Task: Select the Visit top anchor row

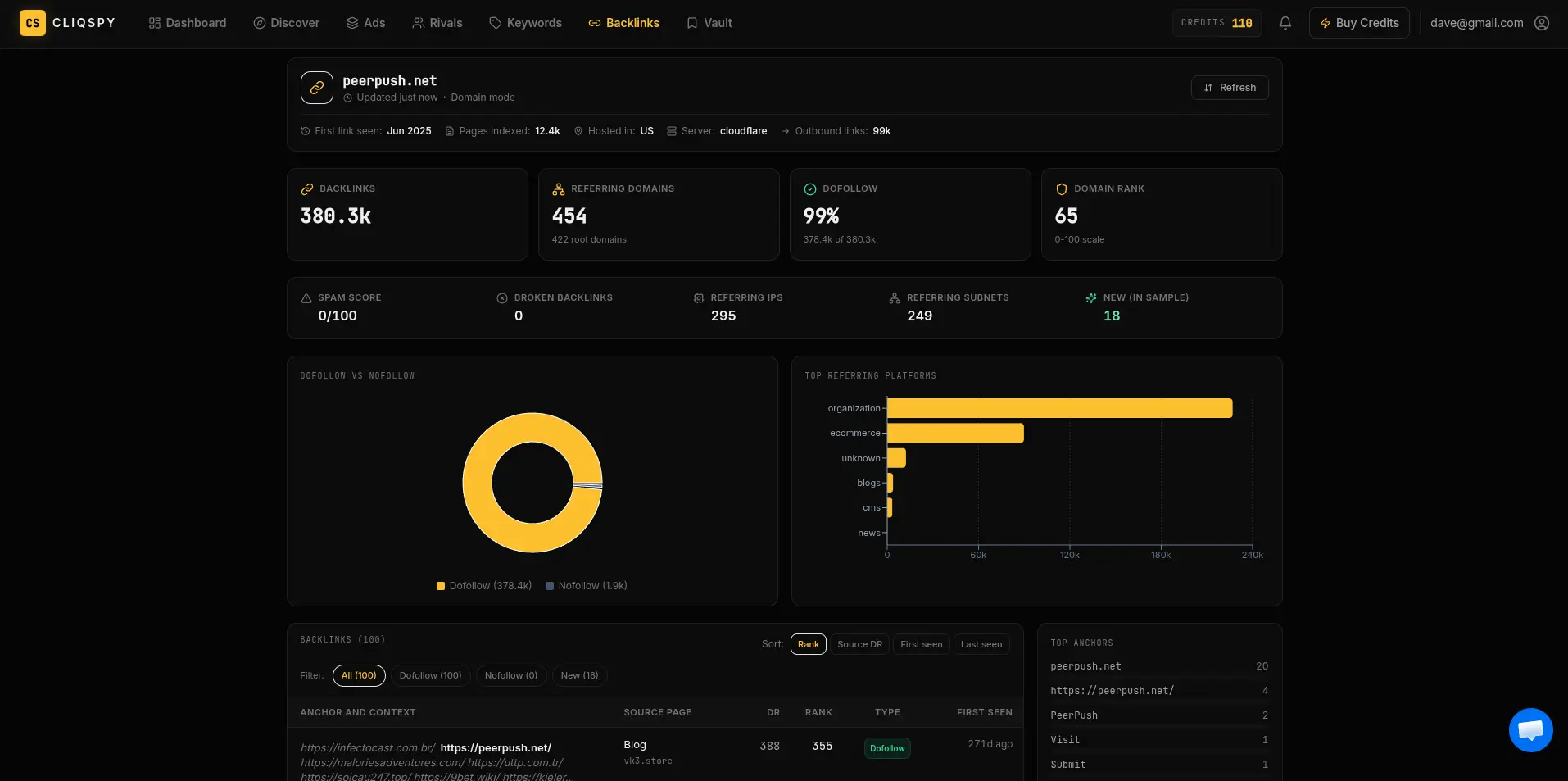Action: [1159, 740]
